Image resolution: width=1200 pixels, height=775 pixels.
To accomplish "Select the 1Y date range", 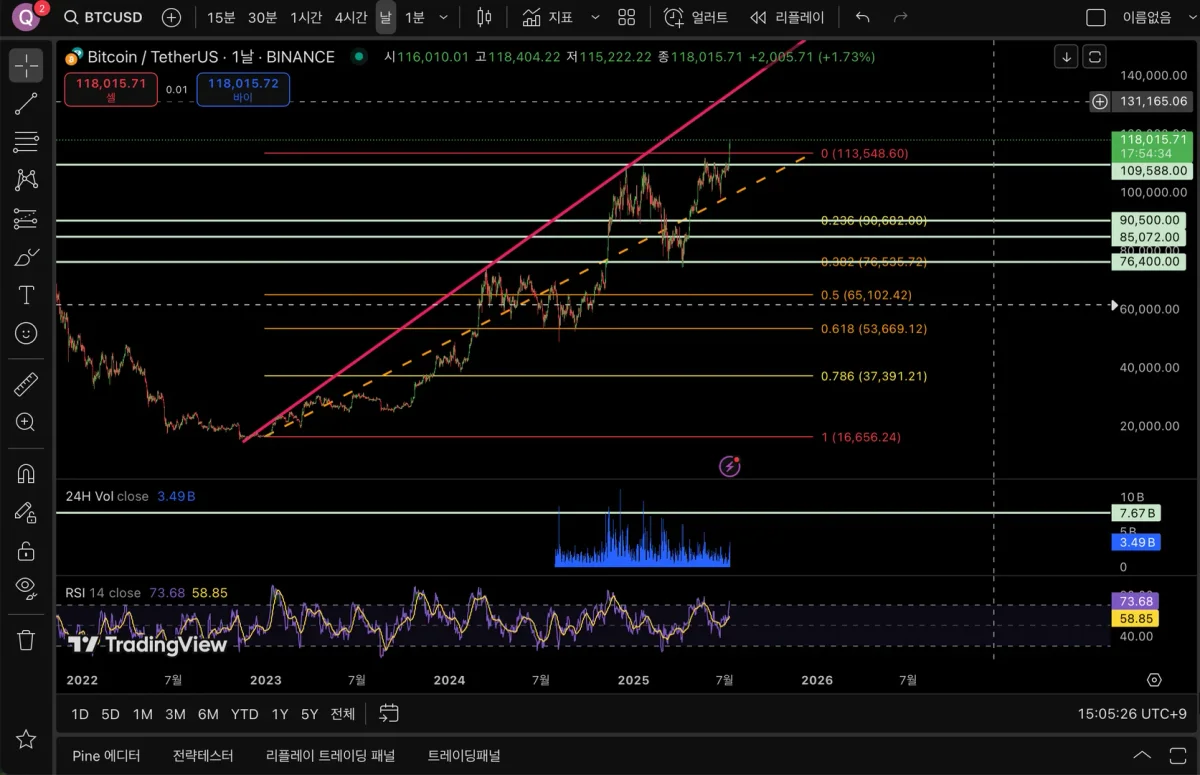I will coord(280,714).
